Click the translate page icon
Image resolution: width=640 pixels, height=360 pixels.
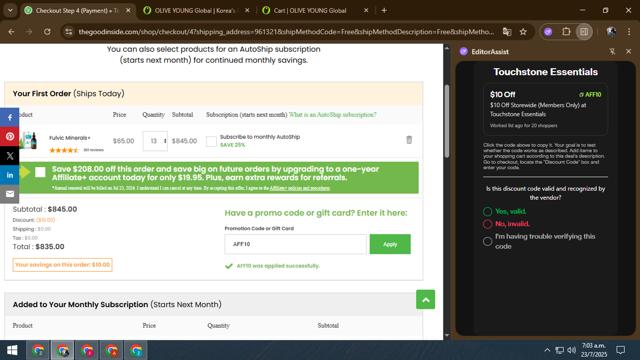(x=507, y=31)
